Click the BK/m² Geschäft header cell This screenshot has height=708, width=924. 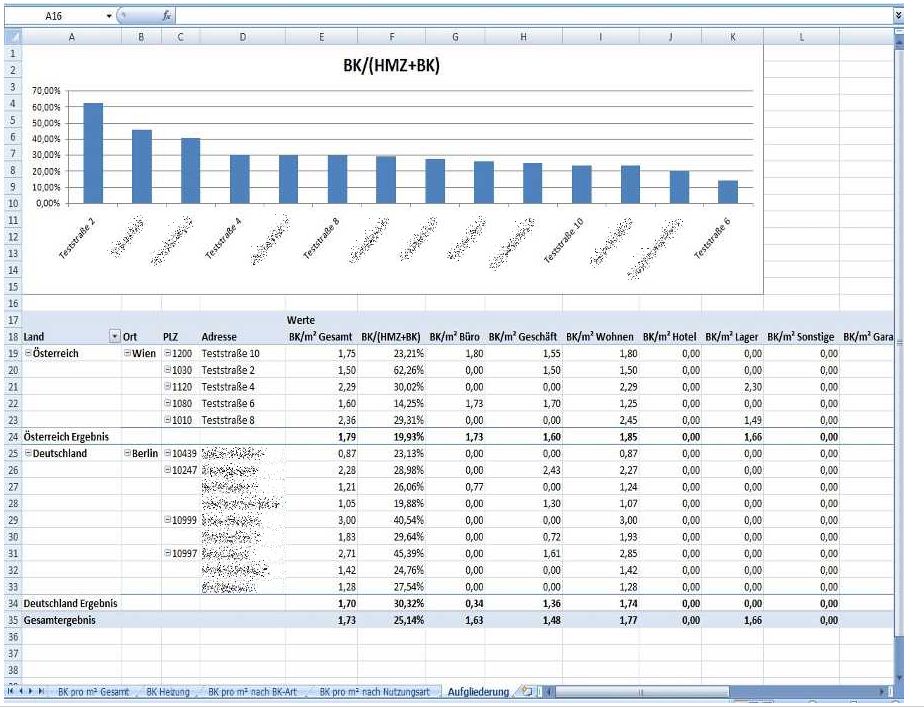tap(523, 337)
